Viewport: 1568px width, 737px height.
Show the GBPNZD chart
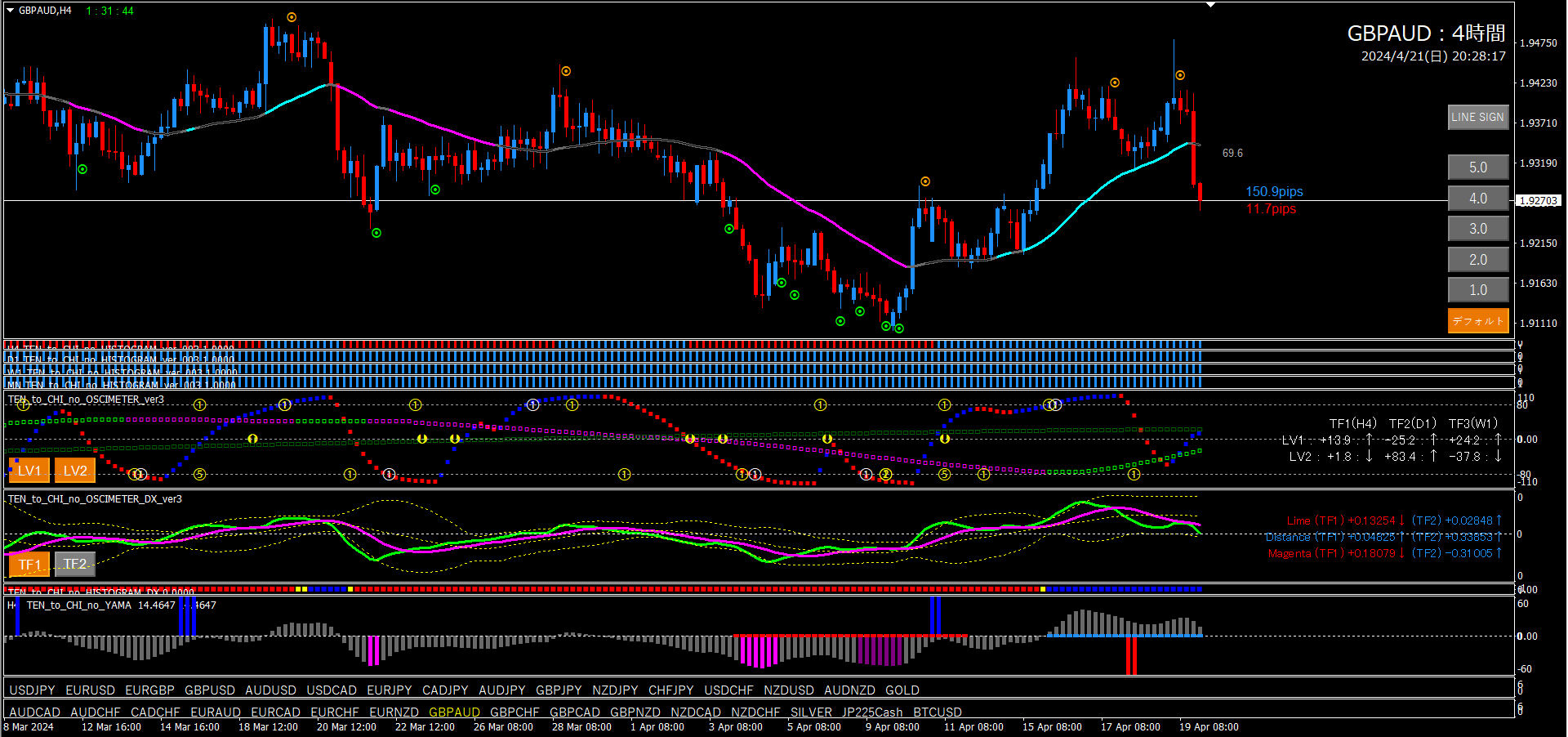tap(635, 712)
